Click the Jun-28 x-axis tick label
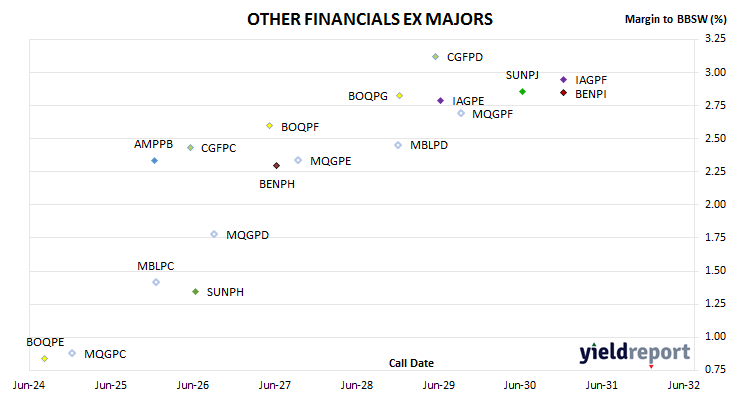This screenshot has width=730, height=399. tap(357, 385)
